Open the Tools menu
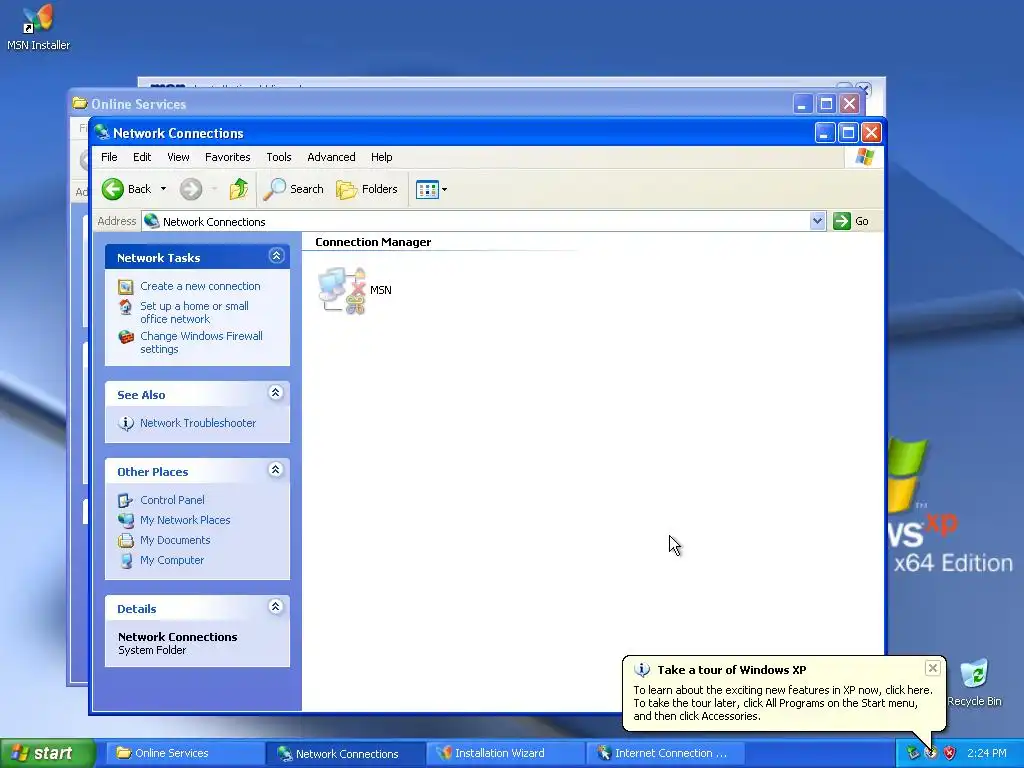 tap(279, 157)
